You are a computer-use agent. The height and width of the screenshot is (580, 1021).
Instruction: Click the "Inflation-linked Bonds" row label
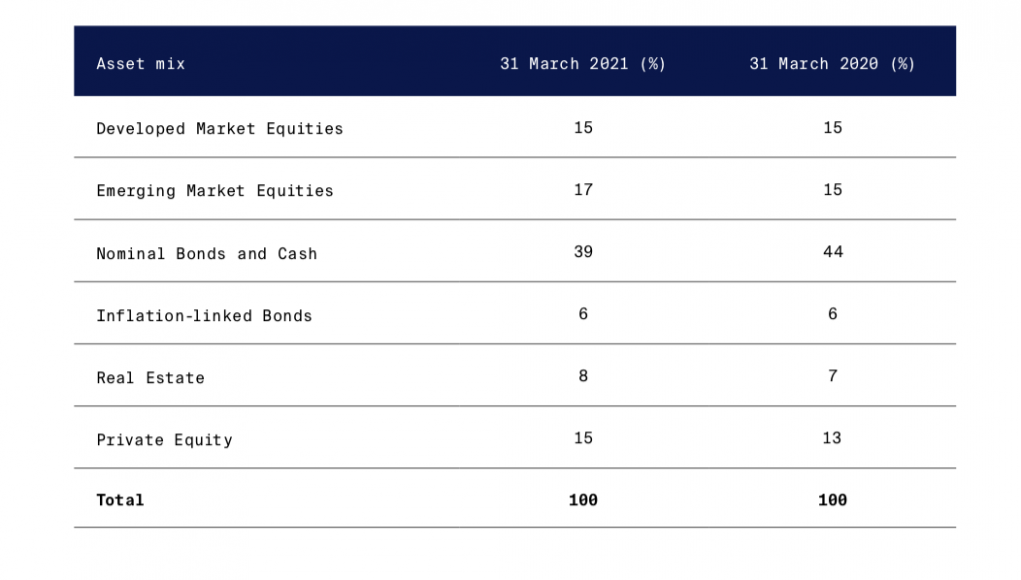[204, 316]
